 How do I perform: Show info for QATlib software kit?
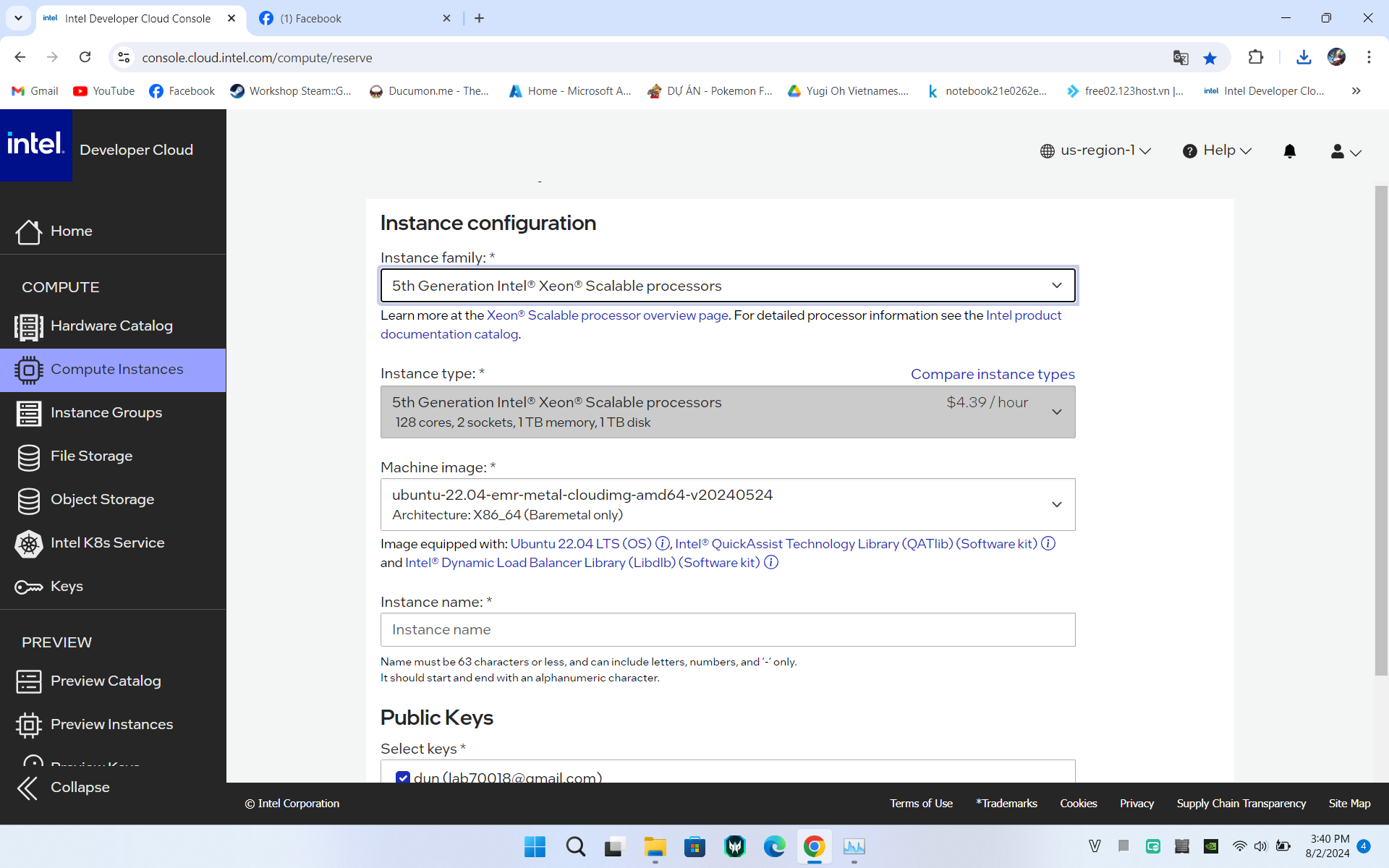point(1048,544)
